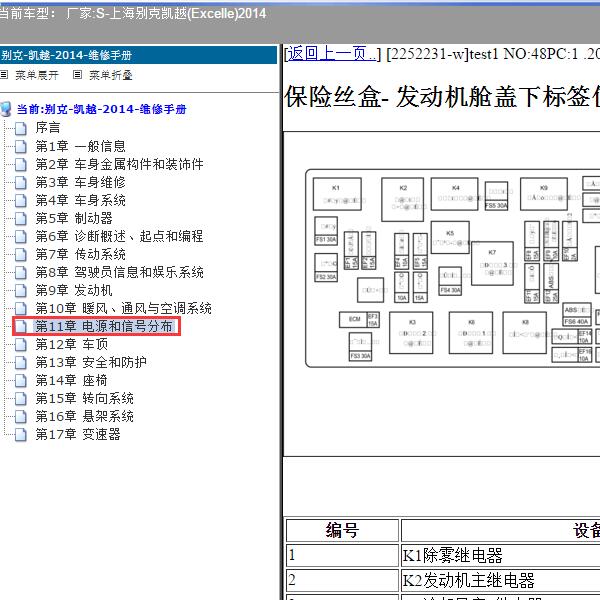Open 第1章 一般信息
This screenshot has height=600, width=600.
80,146
